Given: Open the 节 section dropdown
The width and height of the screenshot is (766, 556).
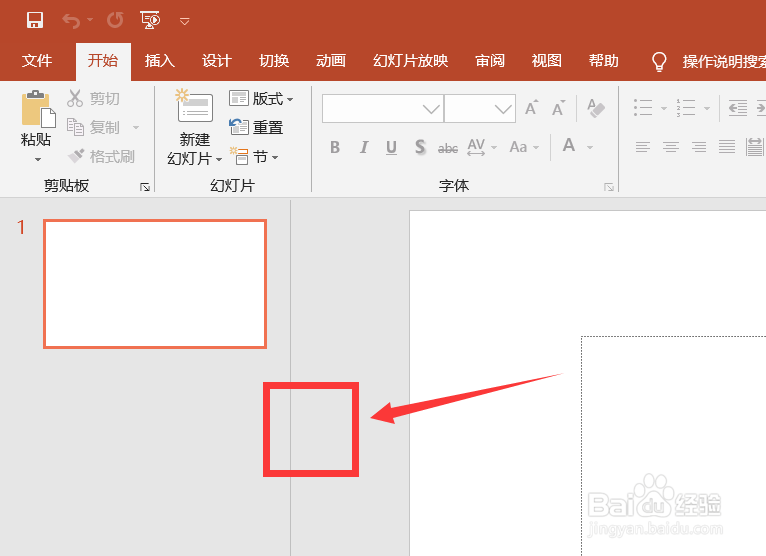Looking at the screenshot, I should (254, 157).
